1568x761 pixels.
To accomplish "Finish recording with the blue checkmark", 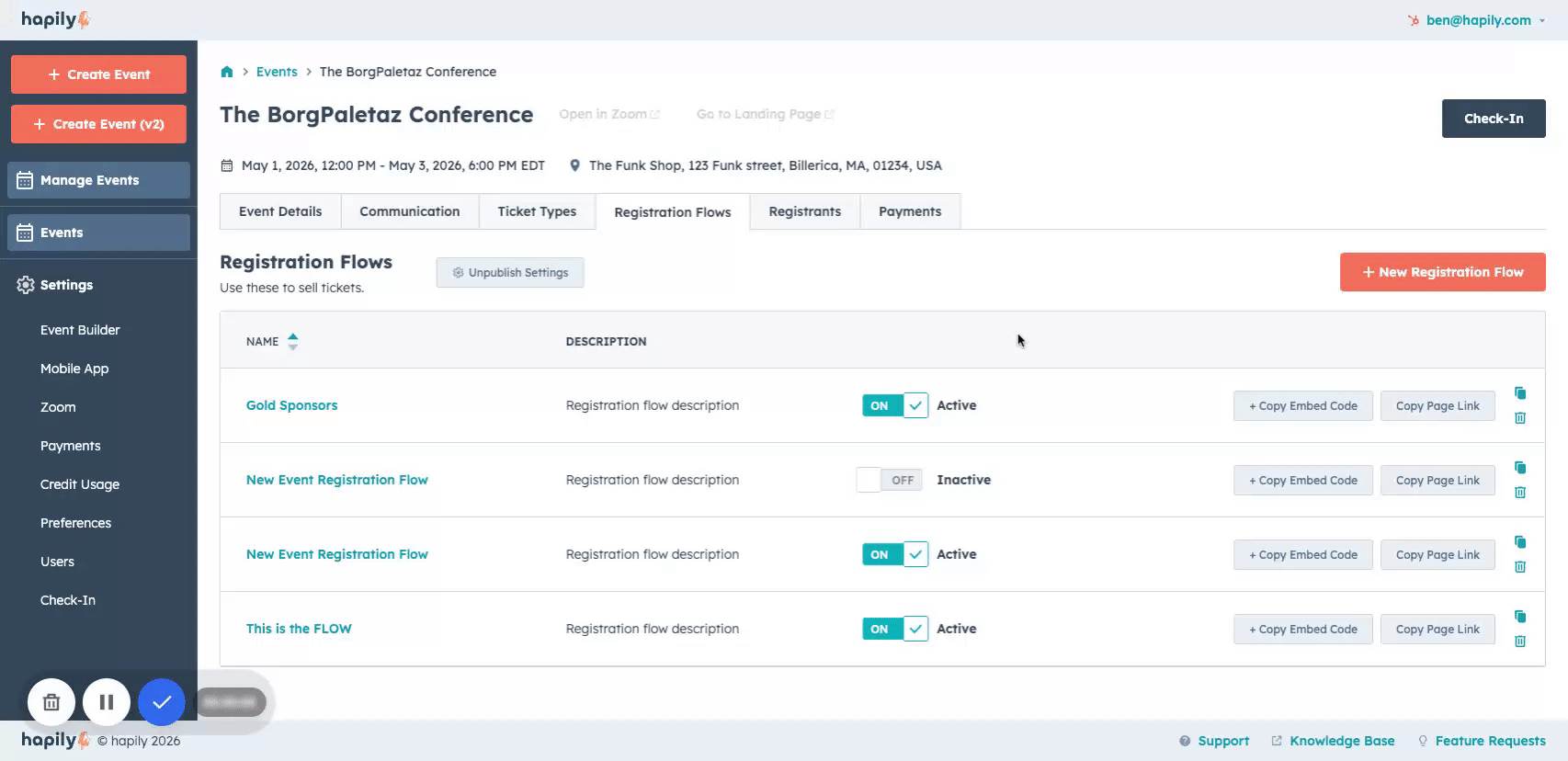I will (162, 702).
